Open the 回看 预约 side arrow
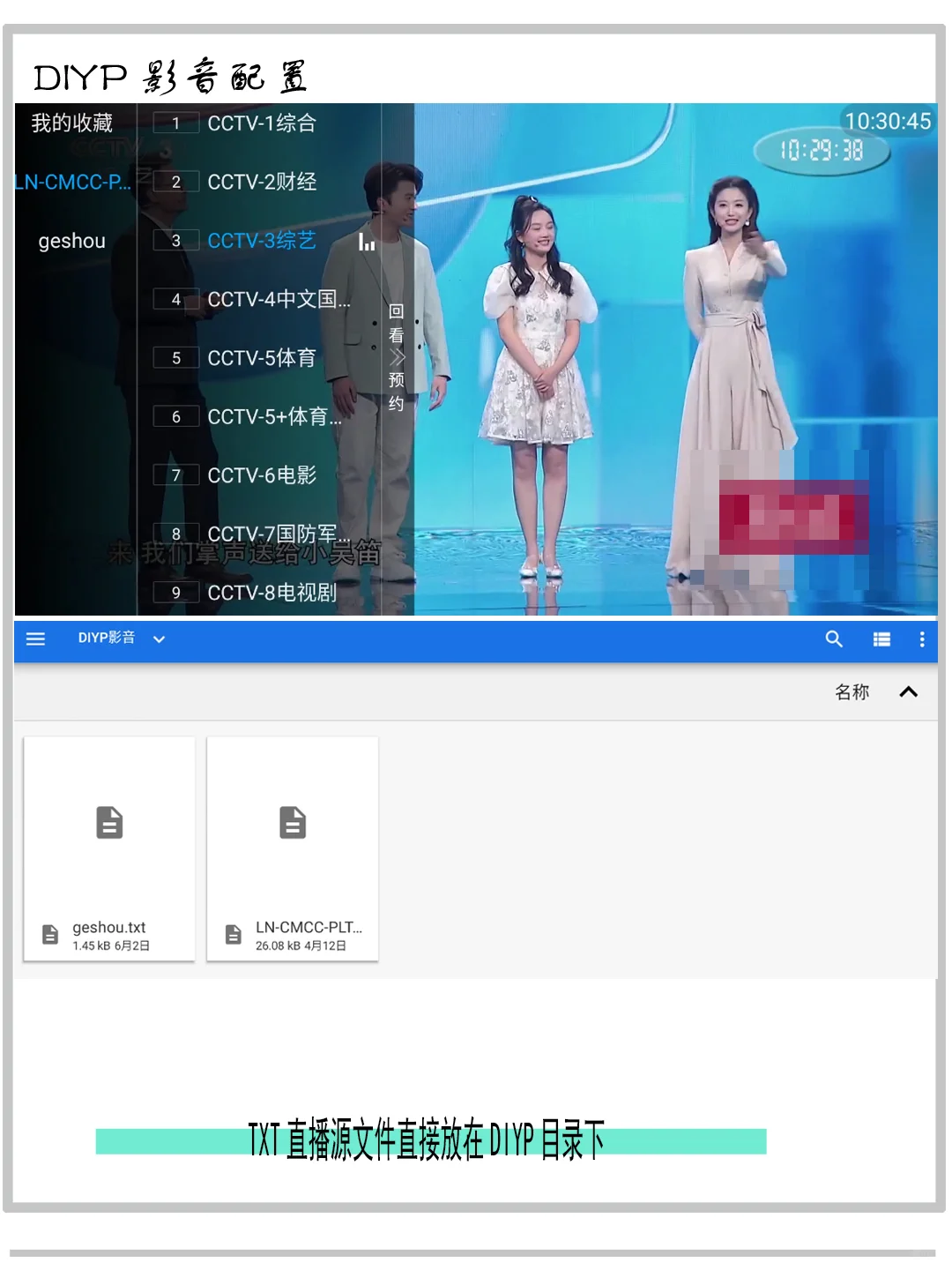952x1270 pixels. [x=397, y=357]
